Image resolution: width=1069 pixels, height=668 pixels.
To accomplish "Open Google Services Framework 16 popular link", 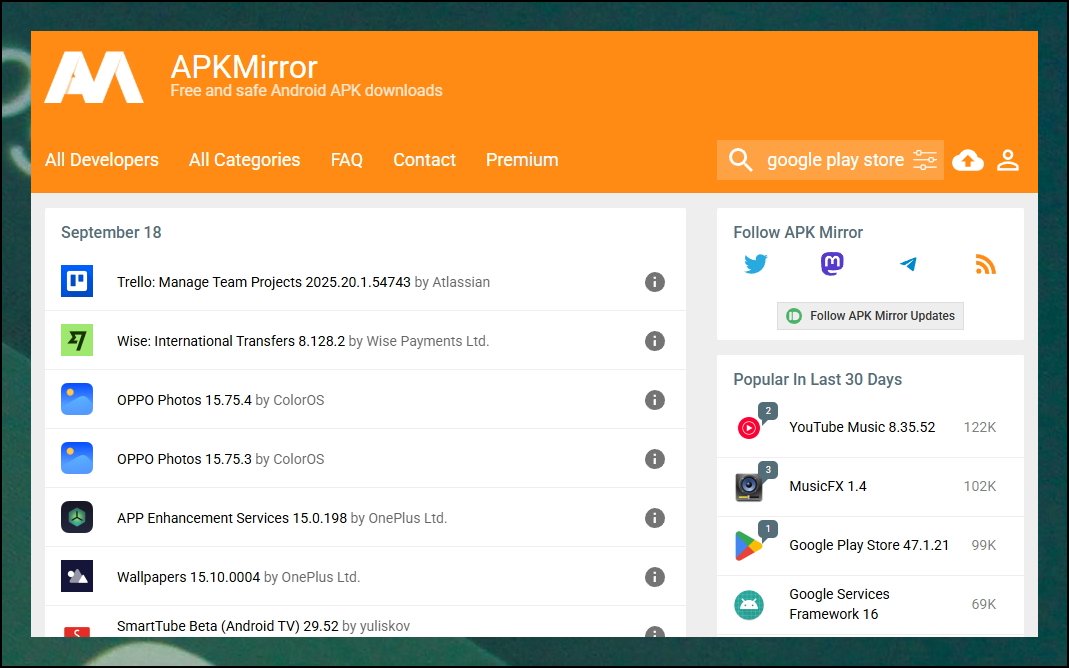I will point(839,604).
